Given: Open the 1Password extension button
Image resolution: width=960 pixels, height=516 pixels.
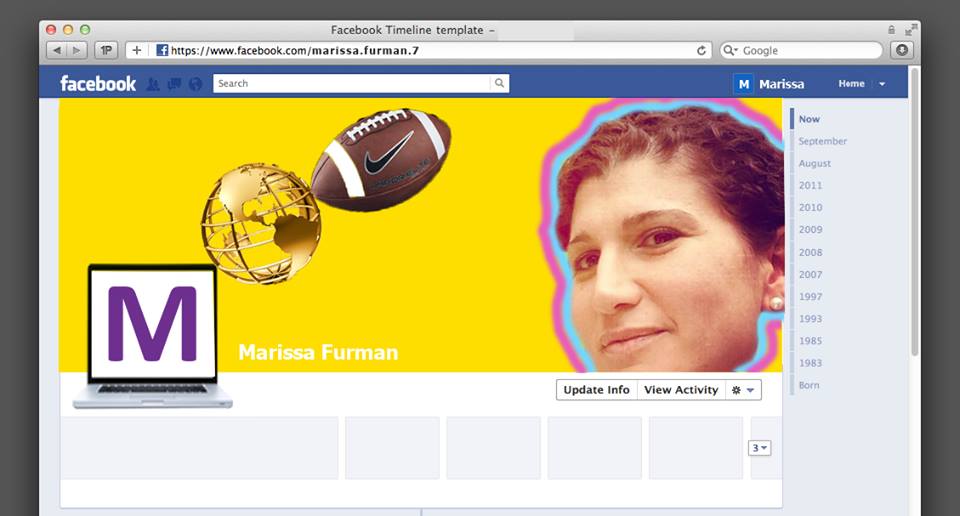Looking at the screenshot, I should tap(106, 50).
